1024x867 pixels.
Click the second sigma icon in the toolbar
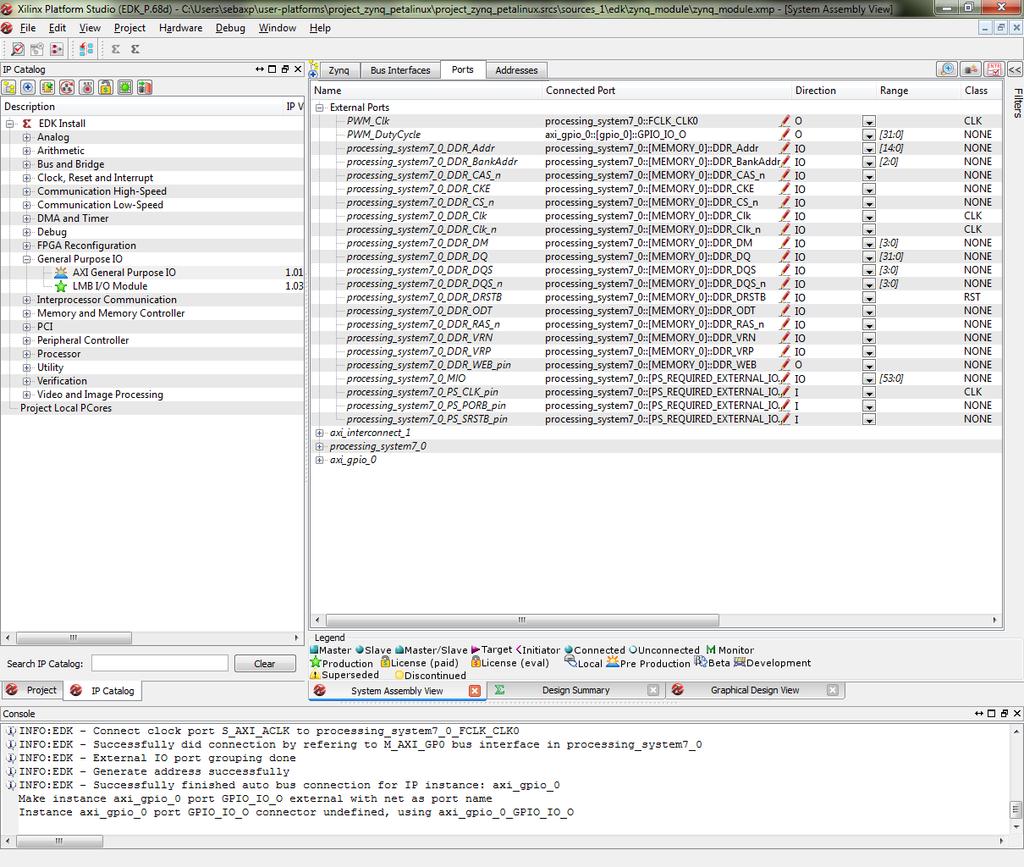point(135,49)
